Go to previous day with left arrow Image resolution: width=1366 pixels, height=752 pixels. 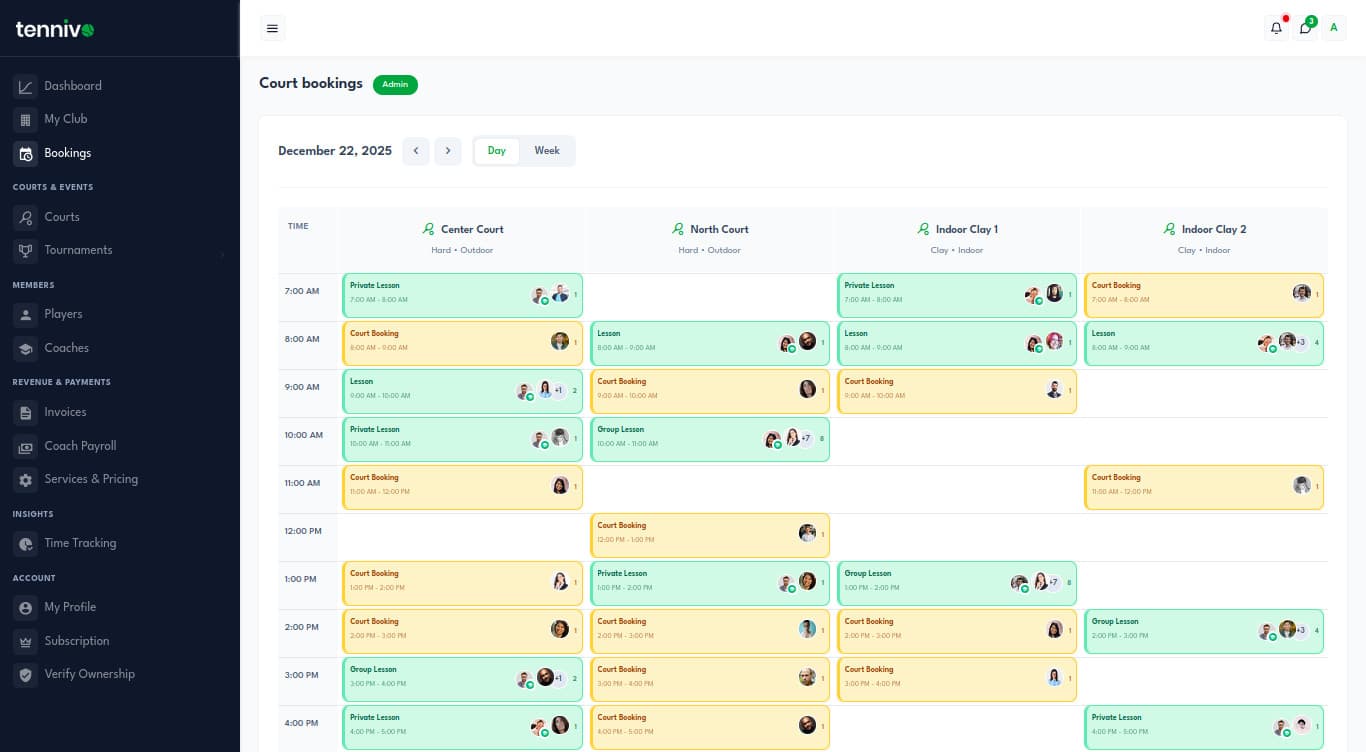click(x=416, y=150)
